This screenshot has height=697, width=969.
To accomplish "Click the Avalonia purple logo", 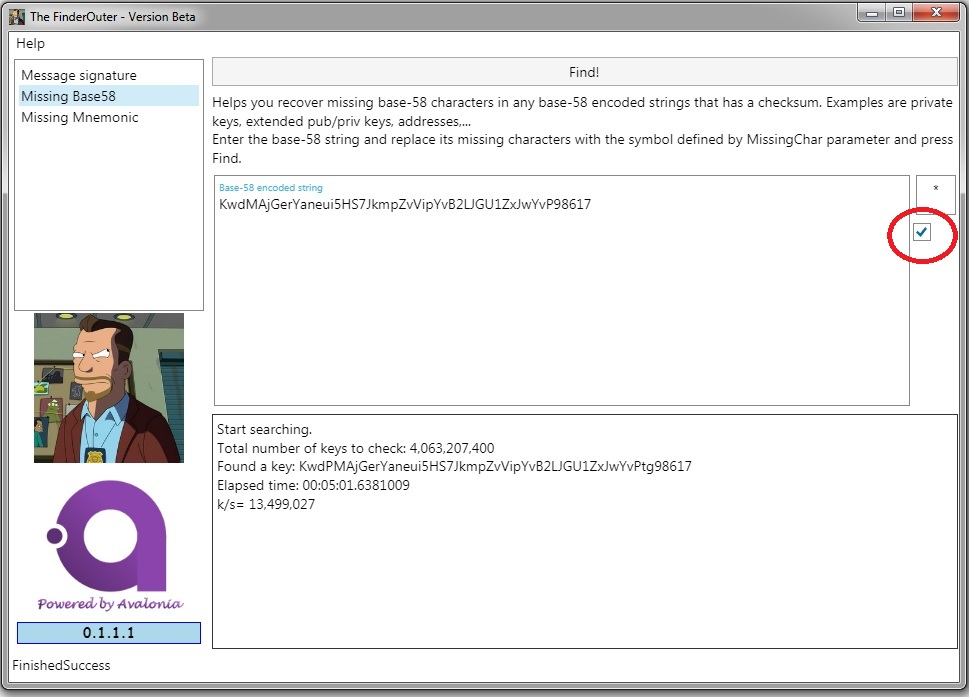I will pyautogui.click(x=108, y=536).
